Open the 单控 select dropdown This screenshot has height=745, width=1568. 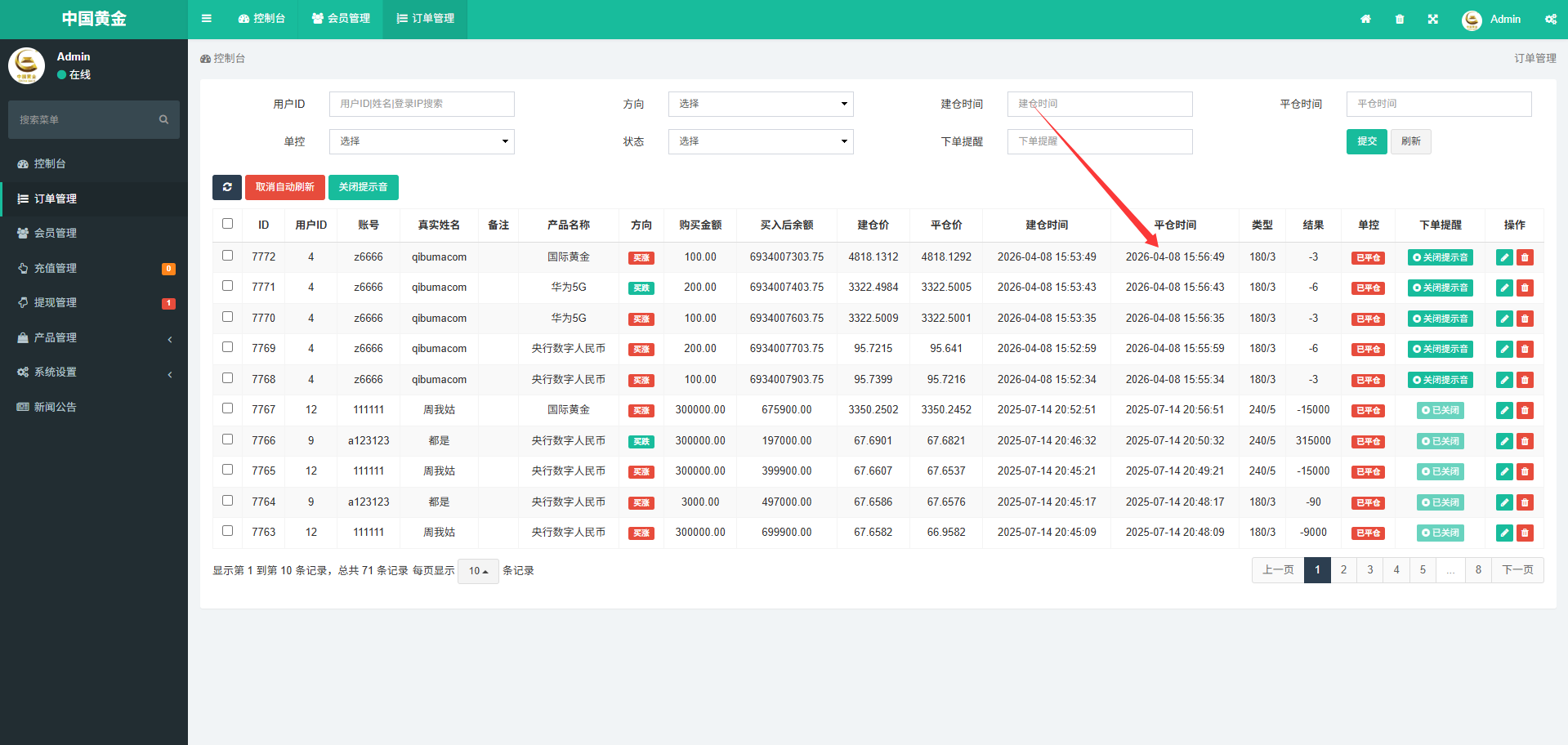point(422,141)
